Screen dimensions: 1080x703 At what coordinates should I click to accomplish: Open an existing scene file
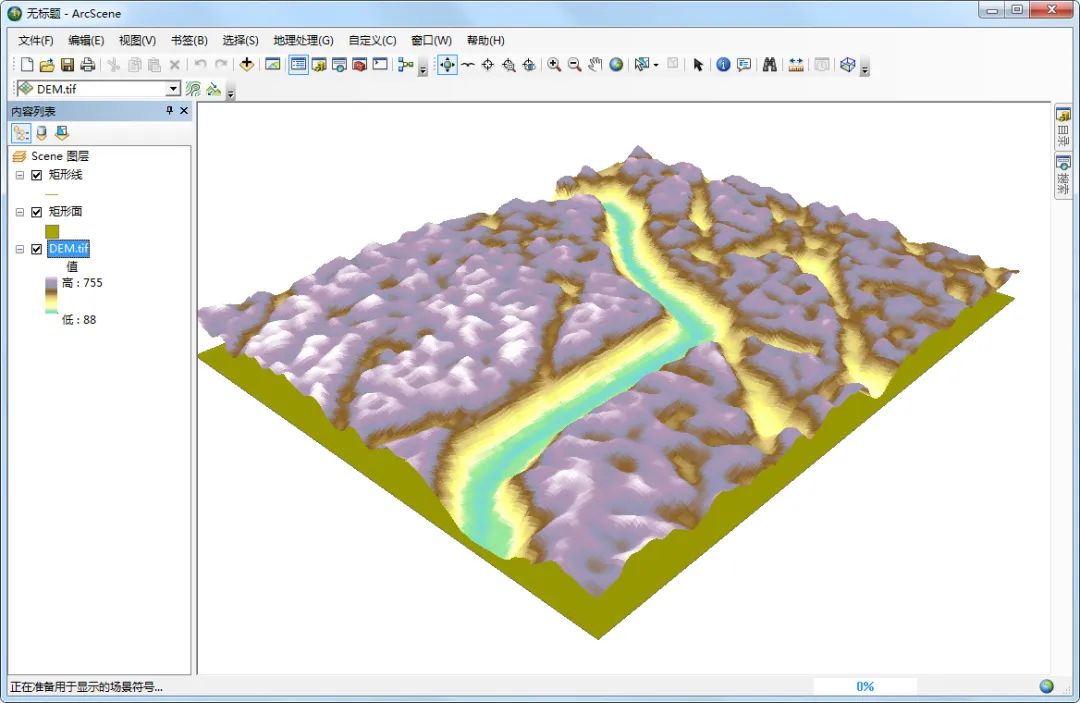[x=47, y=65]
